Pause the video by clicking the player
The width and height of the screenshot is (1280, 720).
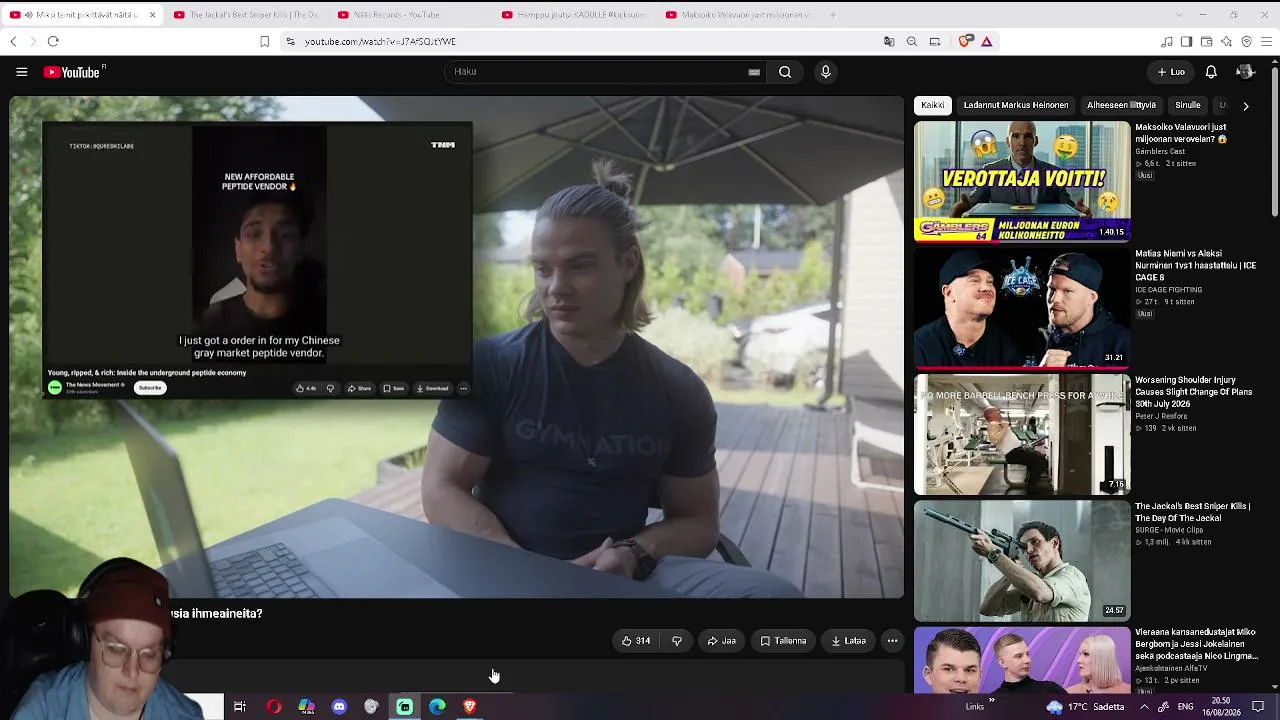(457, 347)
